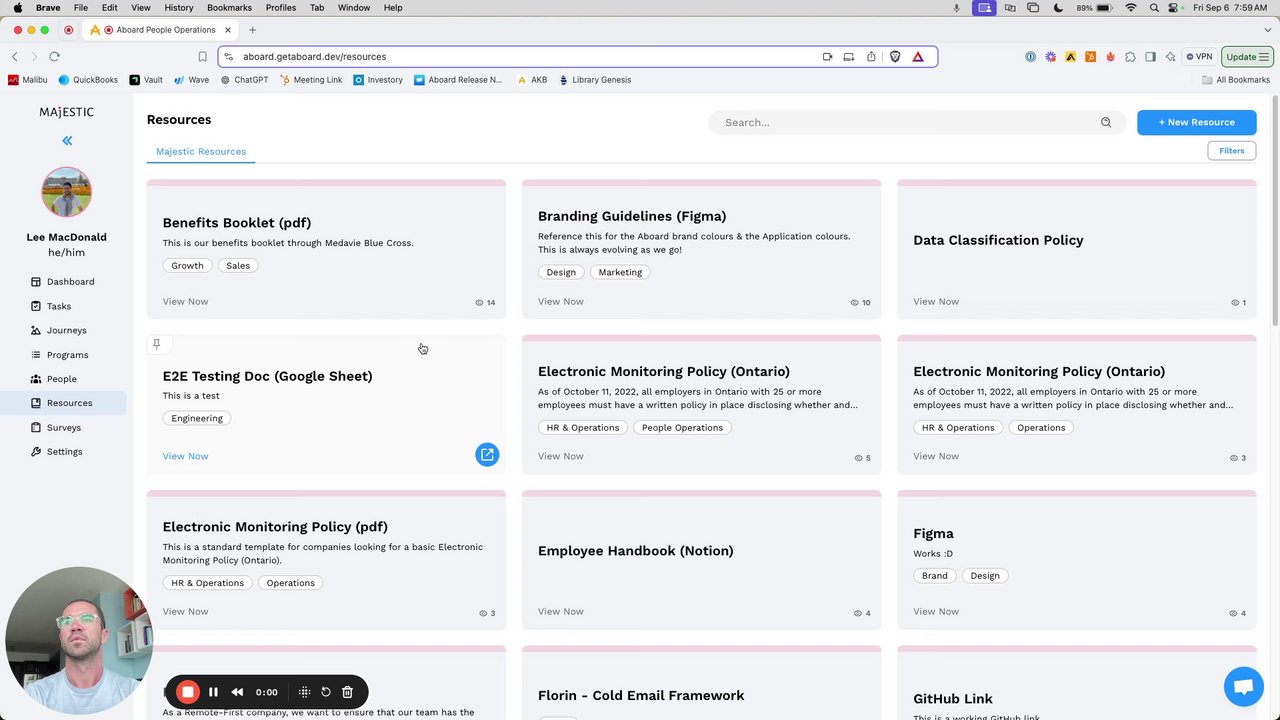
Task: Click the pin icon on E2E Testing Doc card
Action: point(156,344)
